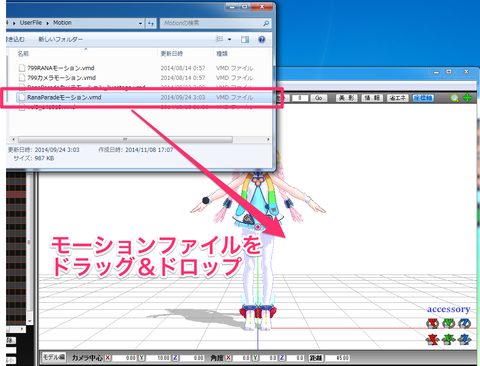Viewport: 480px width, 366px height.
Task: Click the Z-axis move accessory icon
Action: (464, 339)
